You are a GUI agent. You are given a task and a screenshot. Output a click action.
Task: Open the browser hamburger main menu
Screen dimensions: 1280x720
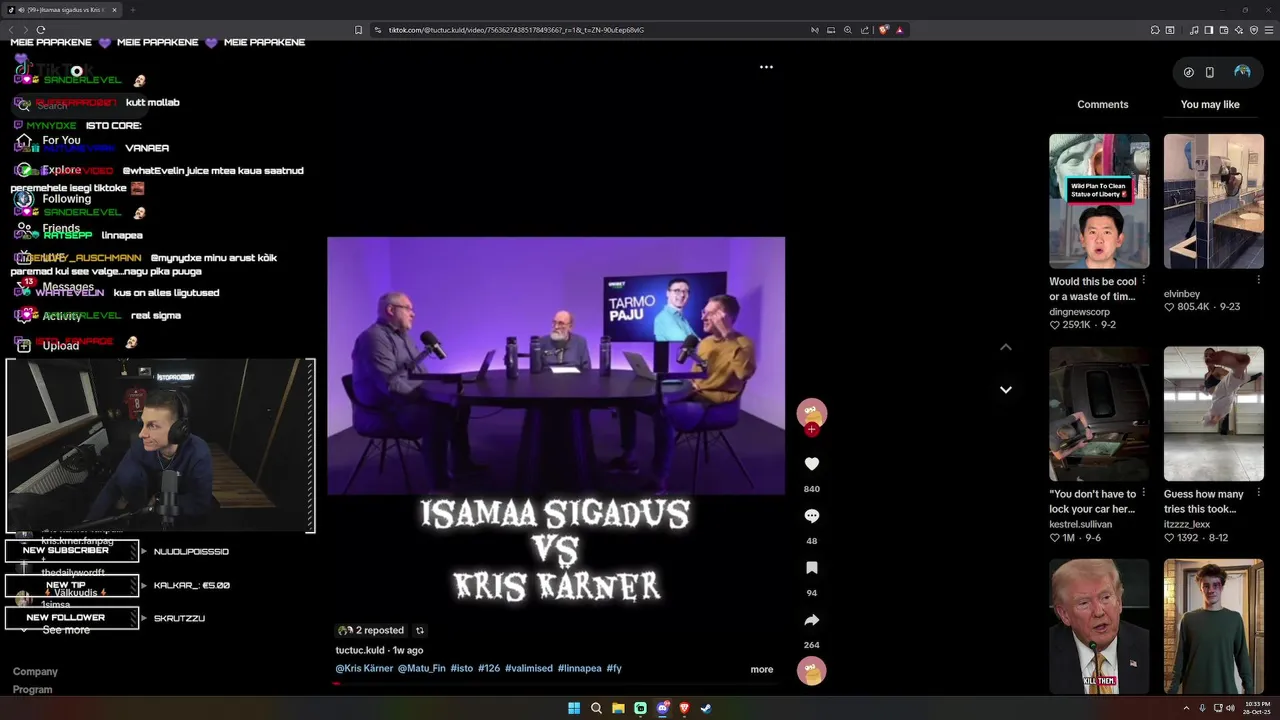(1267, 30)
